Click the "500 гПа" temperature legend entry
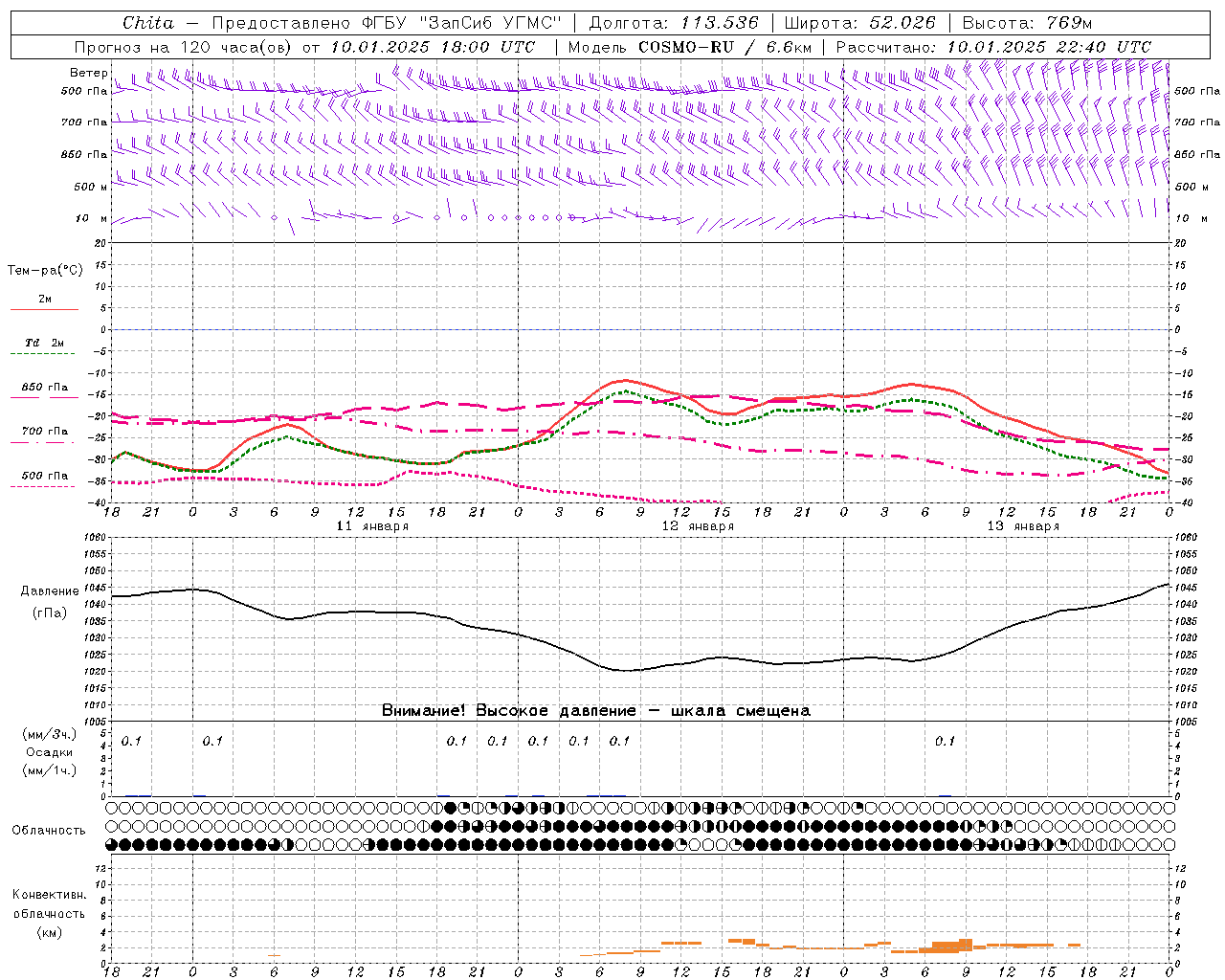 point(45,476)
